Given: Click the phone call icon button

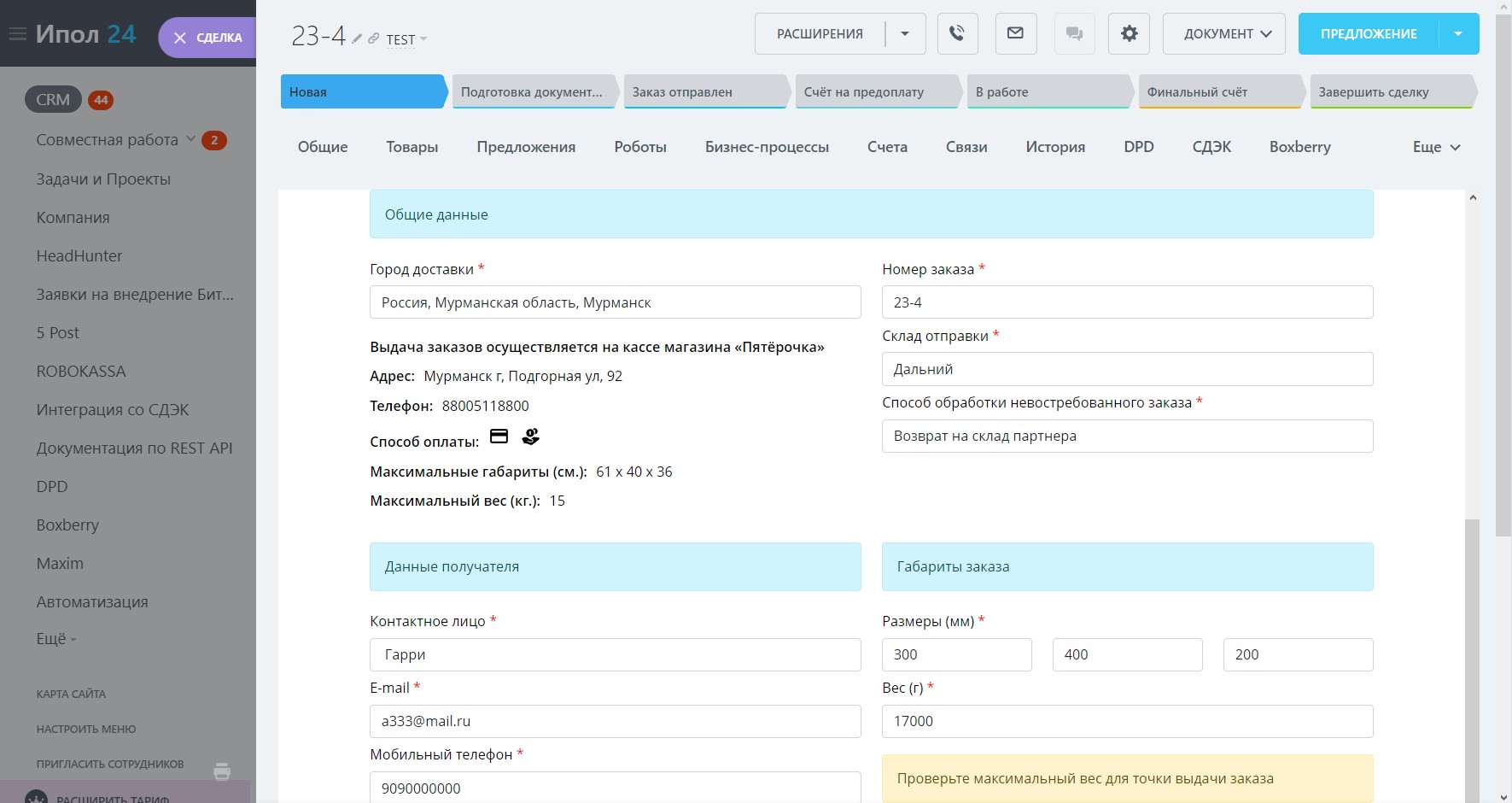Looking at the screenshot, I should [957, 34].
